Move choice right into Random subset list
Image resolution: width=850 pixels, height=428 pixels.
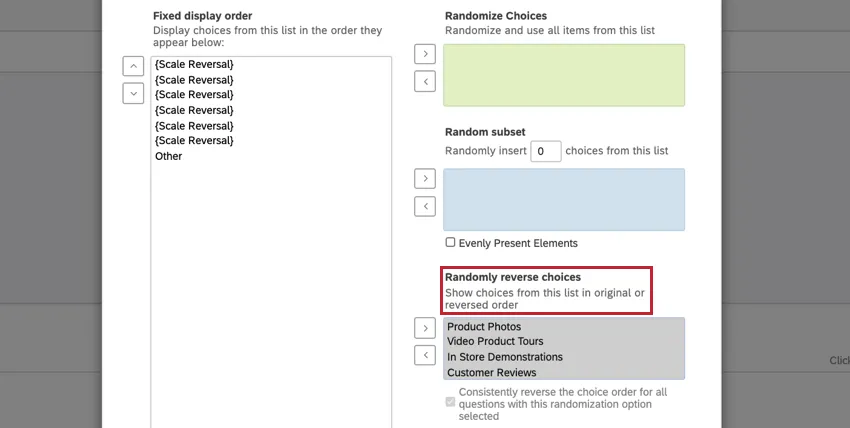(x=425, y=178)
